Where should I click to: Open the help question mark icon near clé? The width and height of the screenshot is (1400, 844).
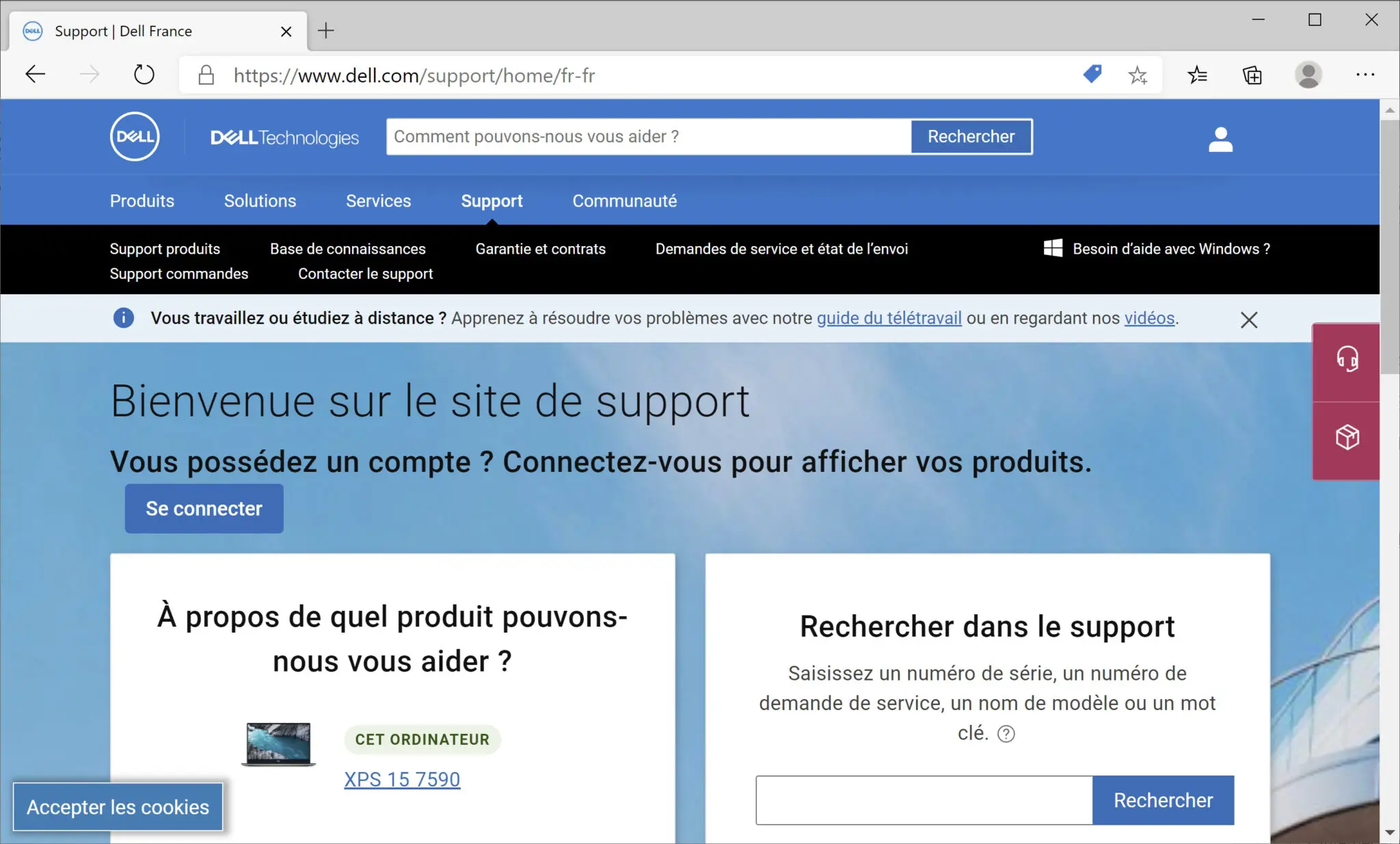coord(1007,734)
